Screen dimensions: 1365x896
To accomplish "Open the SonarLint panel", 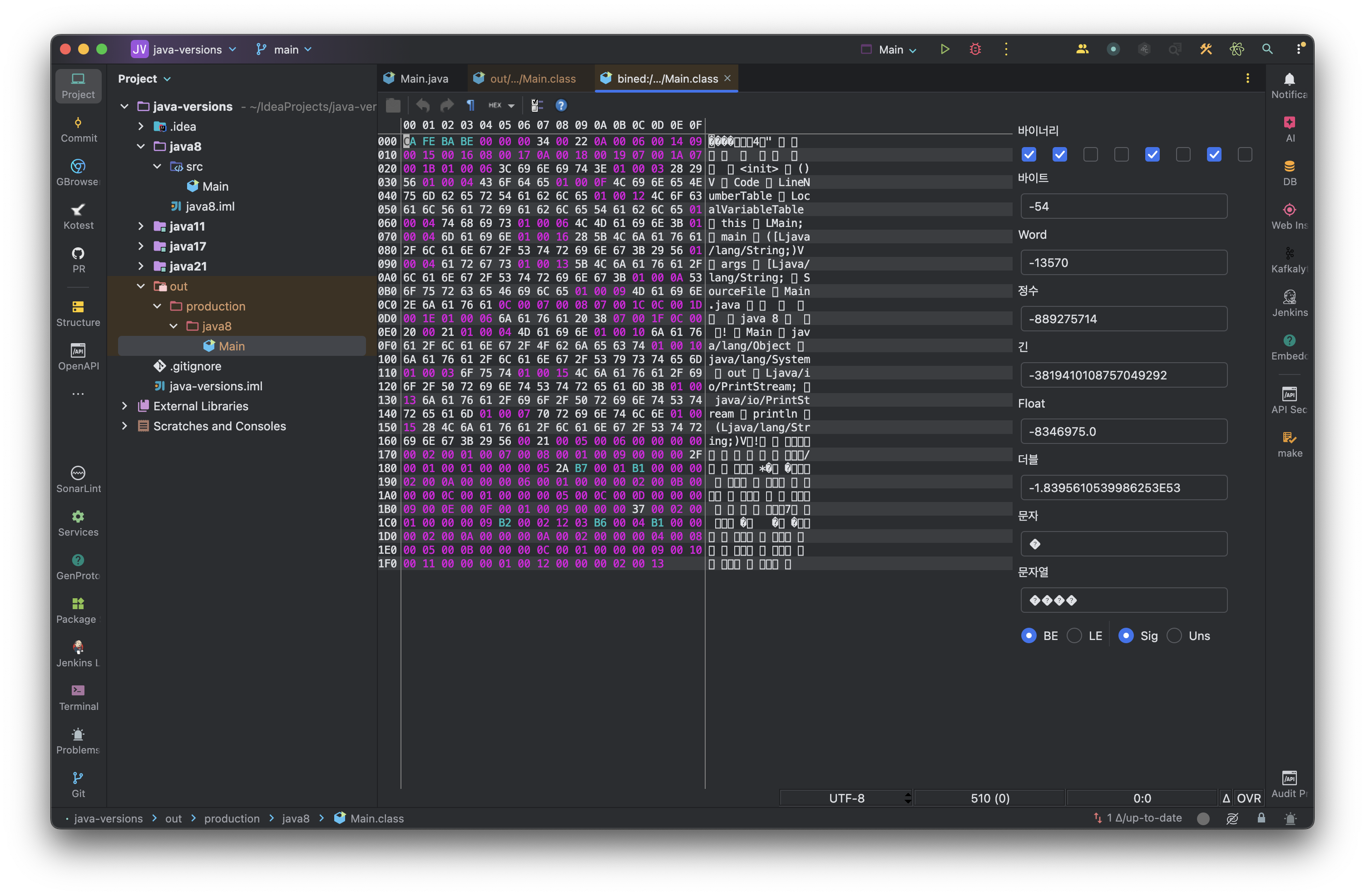I will 79,479.
